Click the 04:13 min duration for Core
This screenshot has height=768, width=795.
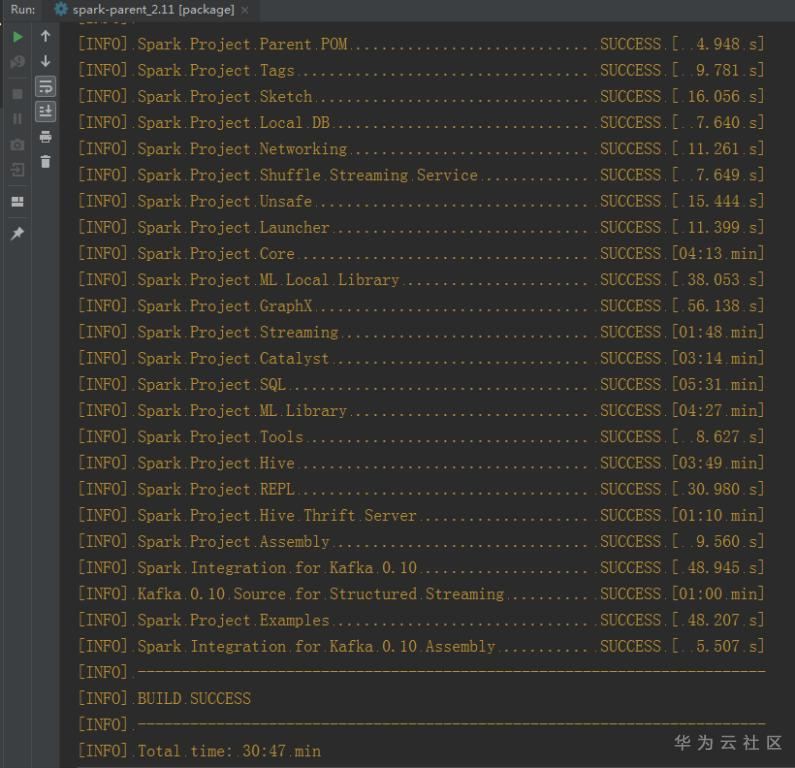(718, 253)
